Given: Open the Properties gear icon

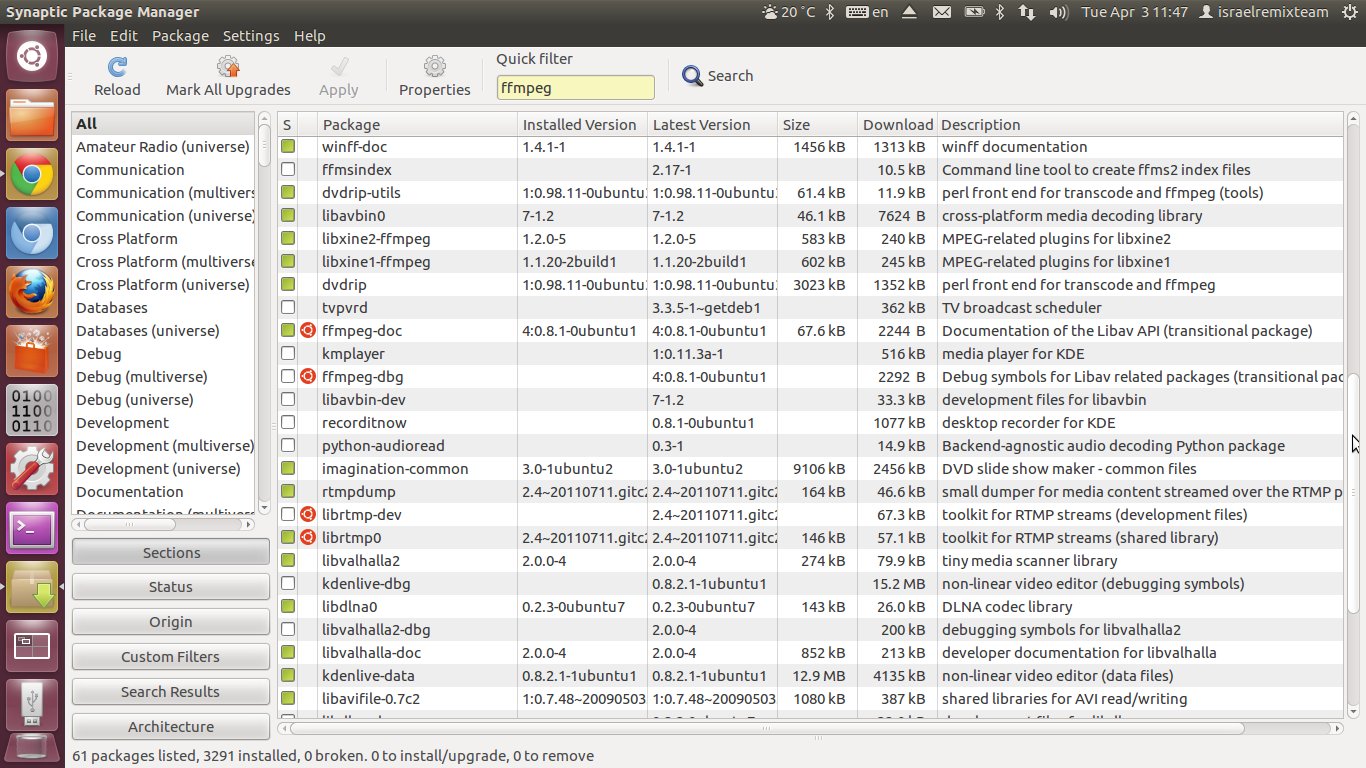Looking at the screenshot, I should (434, 67).
